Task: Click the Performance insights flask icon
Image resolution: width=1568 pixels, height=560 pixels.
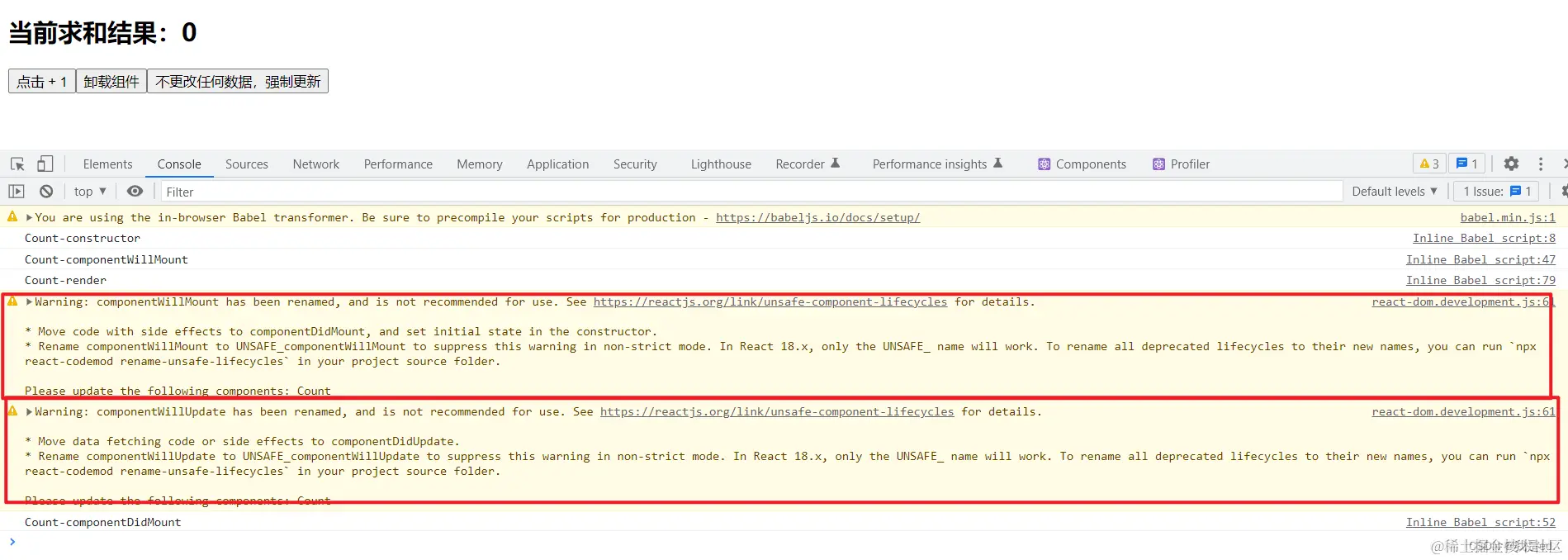Action: tap(997, 164)
